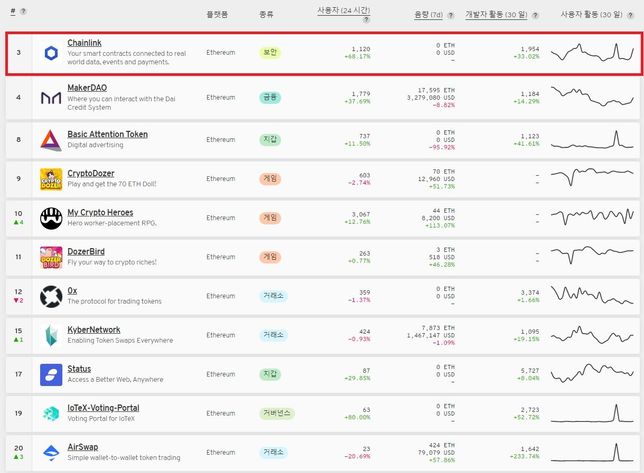Click the 0x protocol logo
This screenshot has width=644, height=473.
click(51, 296)
